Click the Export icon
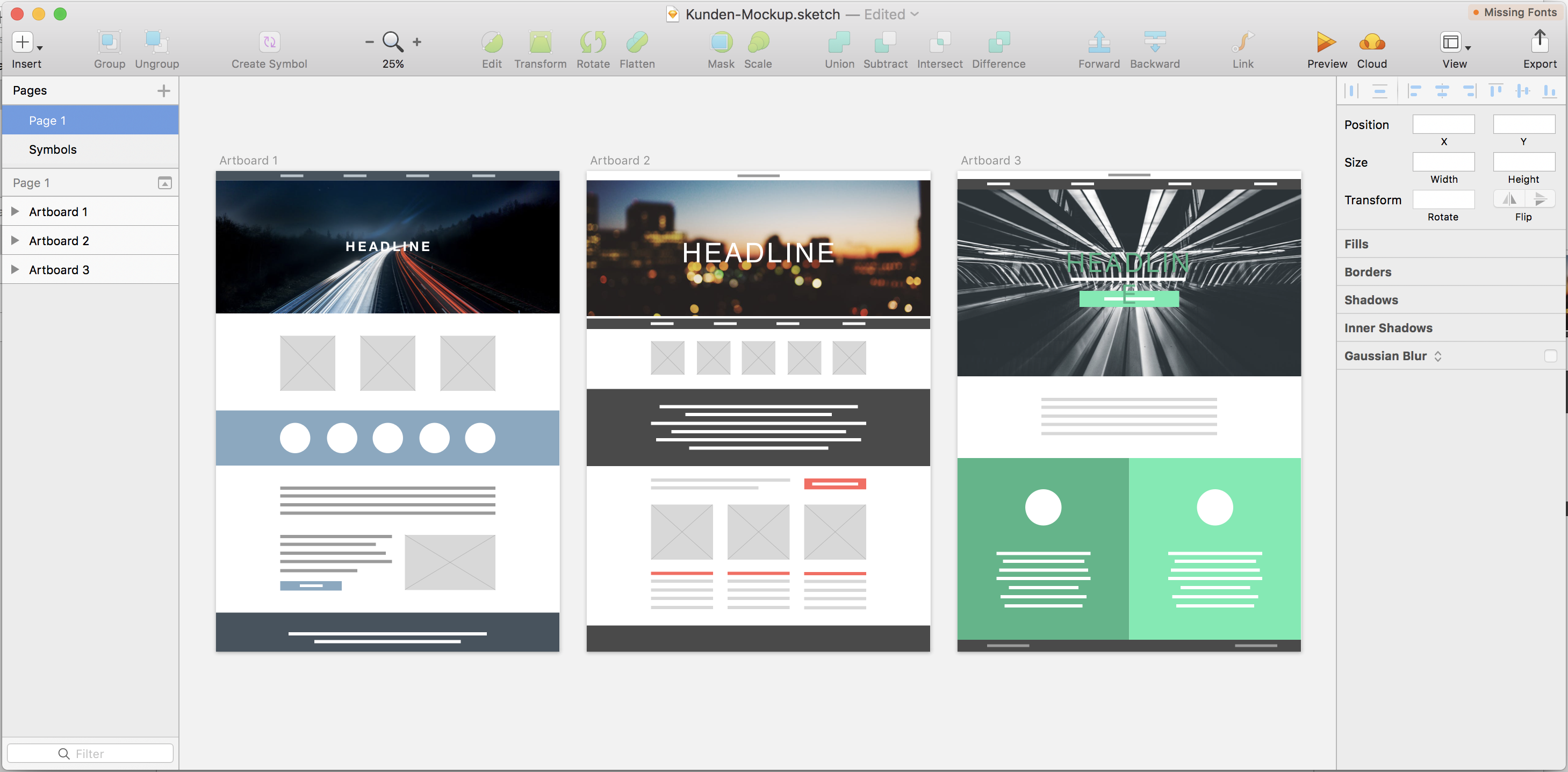Viewport: 1568px width, 772px height. click(1539, 42)
